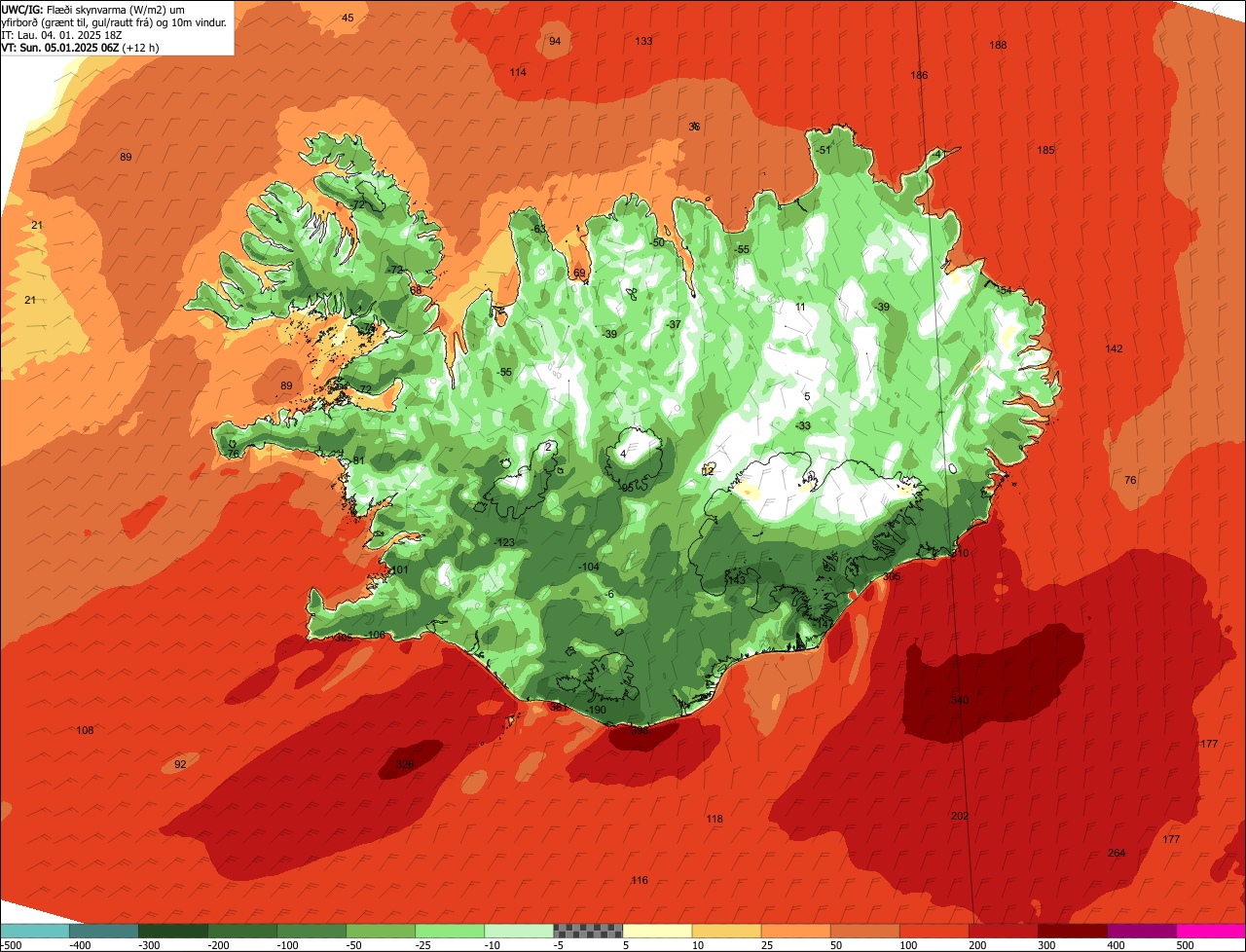Click the pale yellow swatch between 5 and 10
This screenshot has width=1246, height=952.
pos(657,931)
